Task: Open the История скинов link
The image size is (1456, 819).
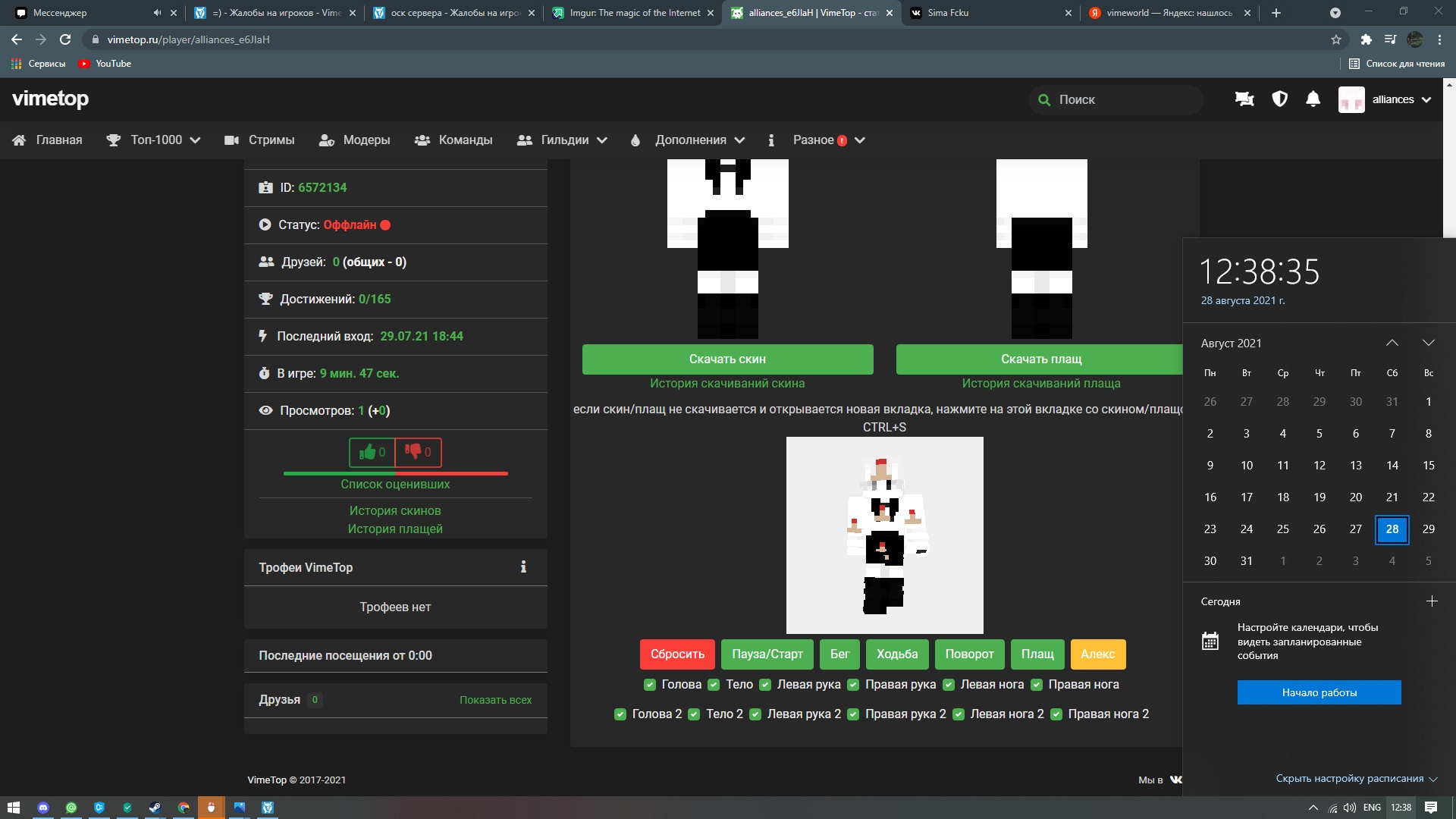Action: [x=395, y=511]
